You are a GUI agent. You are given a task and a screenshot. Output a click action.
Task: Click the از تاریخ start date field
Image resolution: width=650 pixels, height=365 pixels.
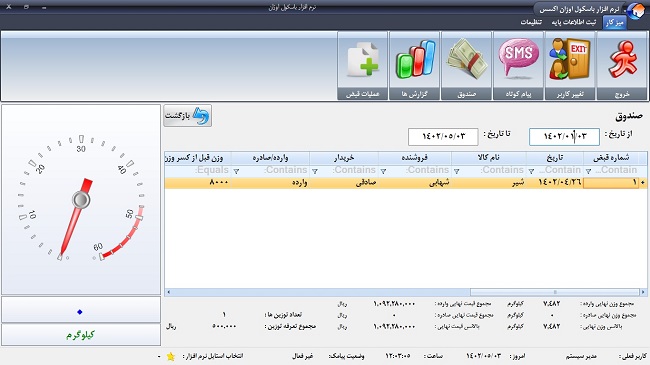[x=564, y=136]
